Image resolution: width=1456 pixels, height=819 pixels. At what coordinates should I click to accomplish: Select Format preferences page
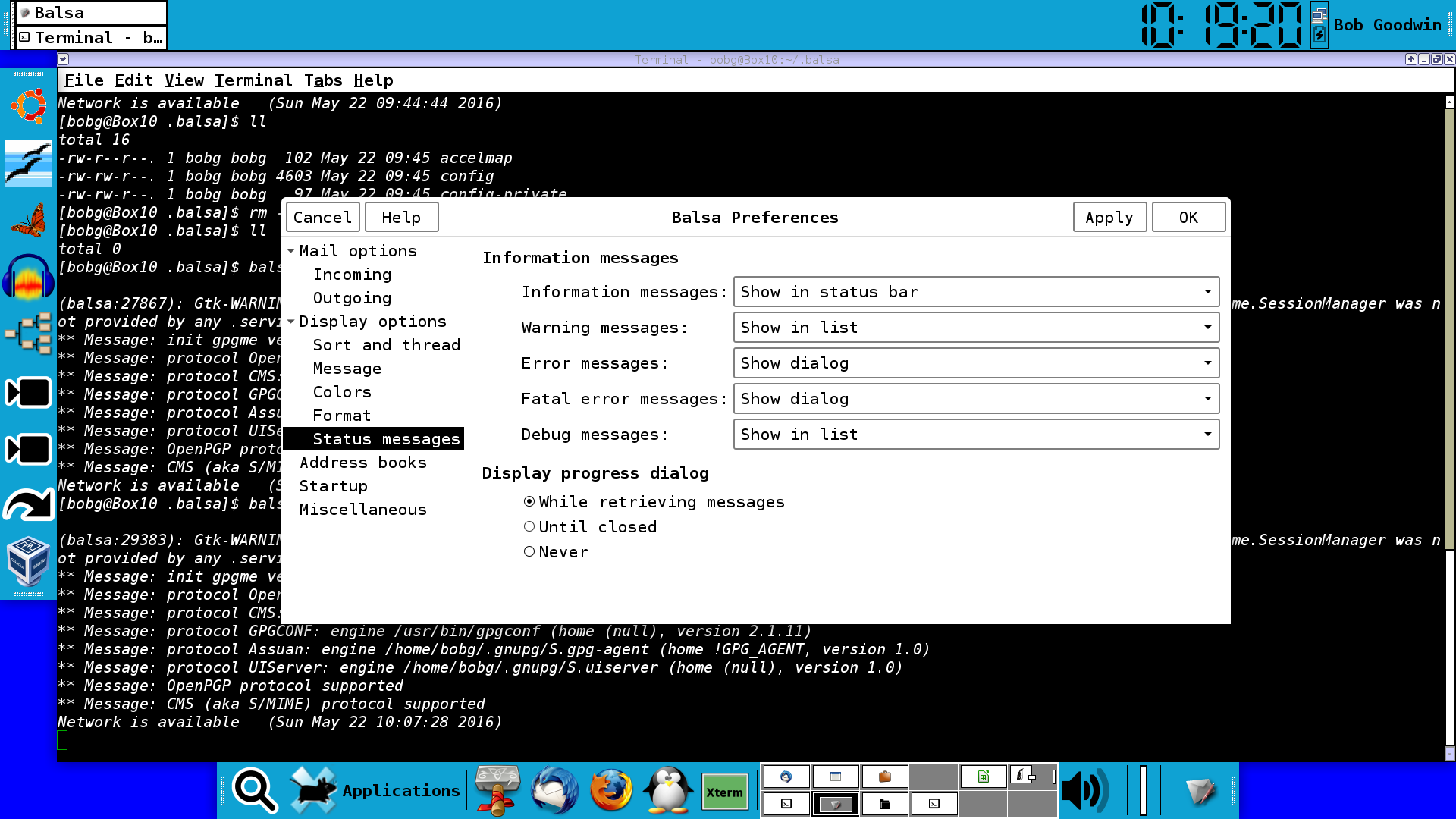(342, 416)
